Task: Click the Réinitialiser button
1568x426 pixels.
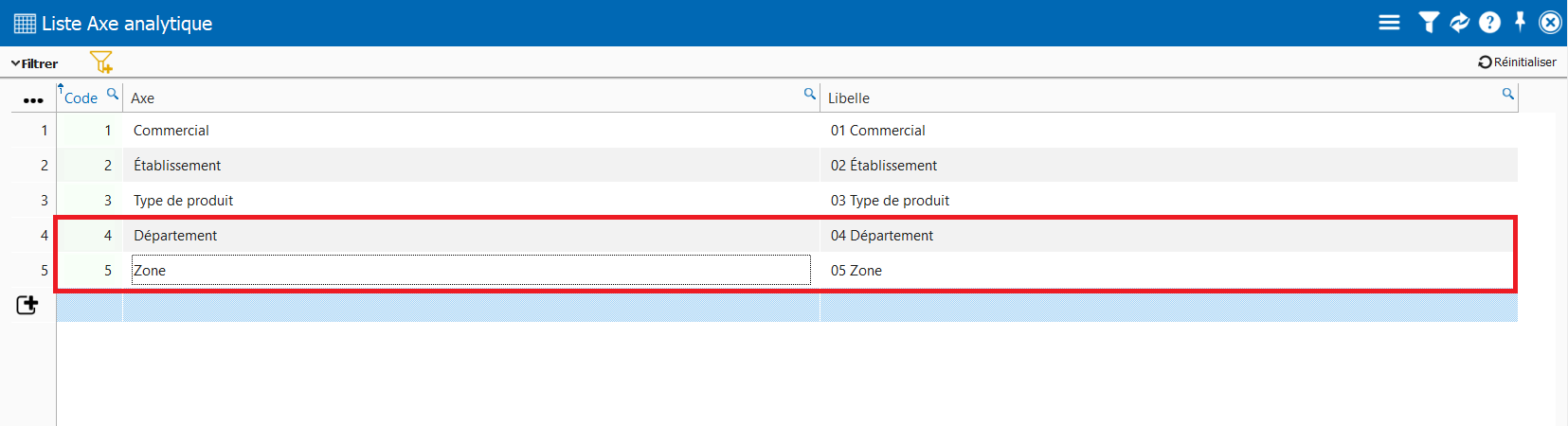Action: pyautogui.click(x=1517, y=62)
